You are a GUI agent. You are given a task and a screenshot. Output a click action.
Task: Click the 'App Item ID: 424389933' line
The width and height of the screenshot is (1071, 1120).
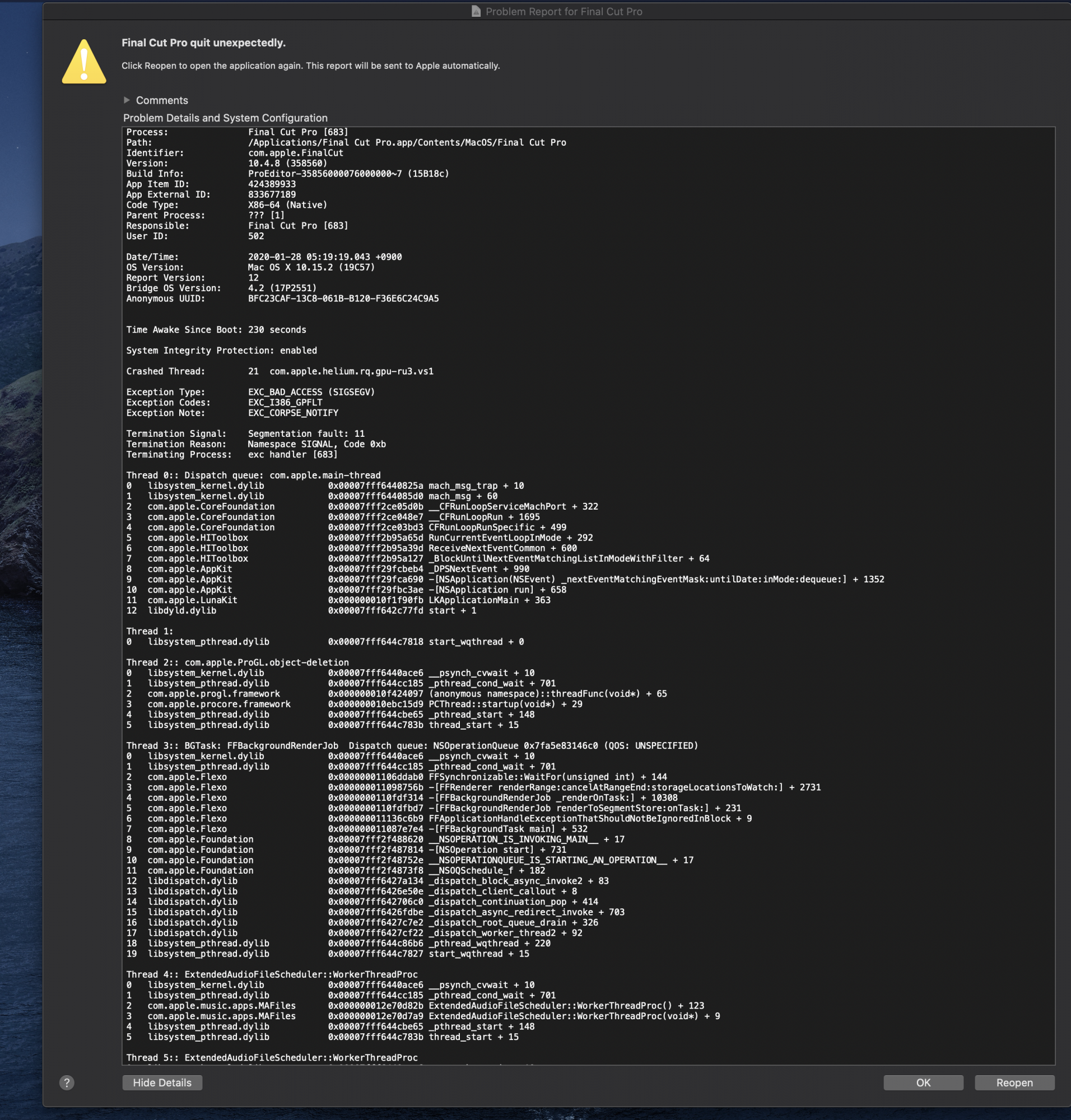(211, 184)
